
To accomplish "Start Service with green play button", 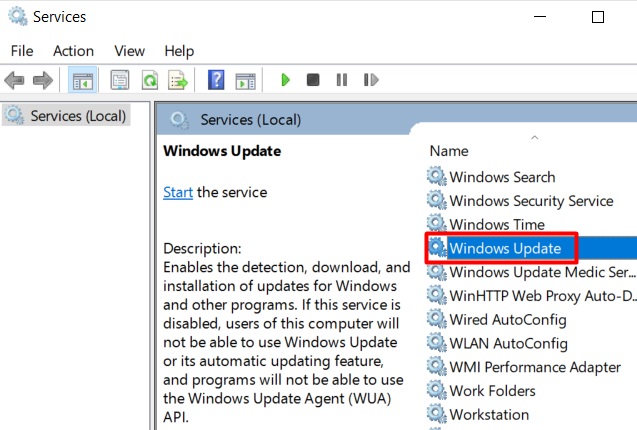I will click(x=286, y=80).
